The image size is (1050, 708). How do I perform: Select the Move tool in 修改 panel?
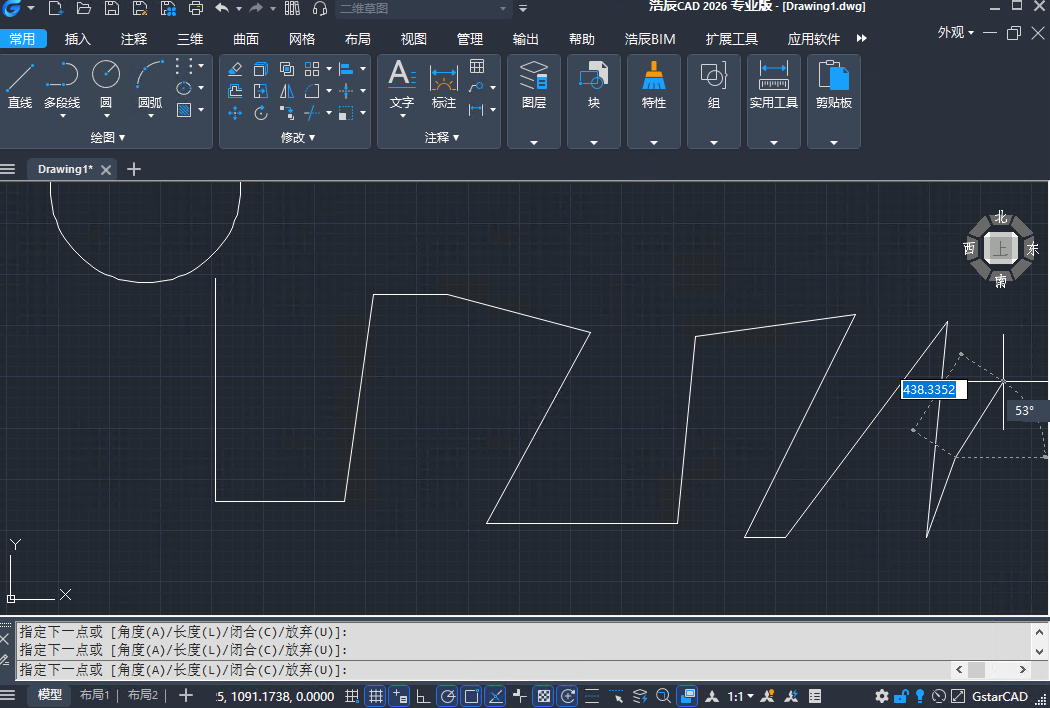[235, 113]
